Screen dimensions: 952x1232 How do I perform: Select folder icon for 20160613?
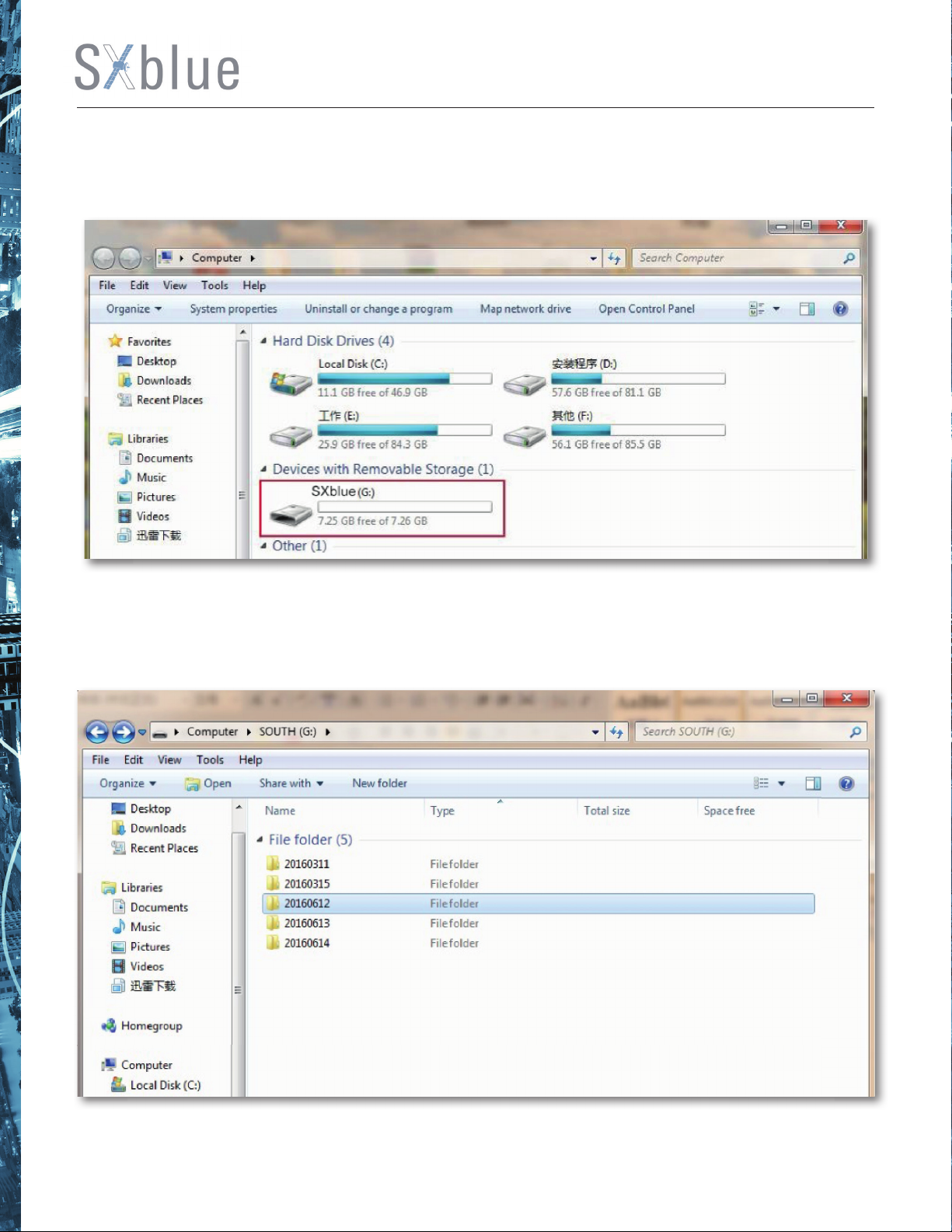[x=273, y=923]
